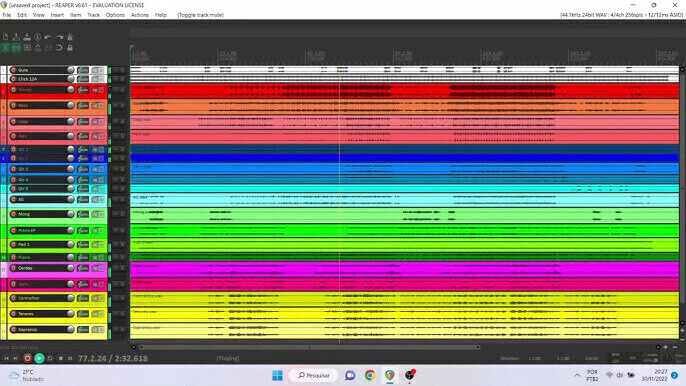Screen dimensions: 686x386
Task: Toggle the locking padlock icon
Action: (70, 48)
